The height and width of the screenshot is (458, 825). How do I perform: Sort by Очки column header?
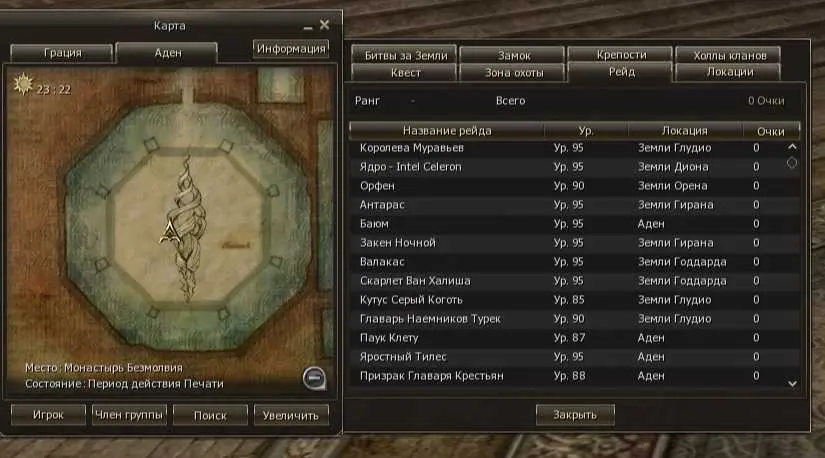pyautogui.click(x=770, y=131)
